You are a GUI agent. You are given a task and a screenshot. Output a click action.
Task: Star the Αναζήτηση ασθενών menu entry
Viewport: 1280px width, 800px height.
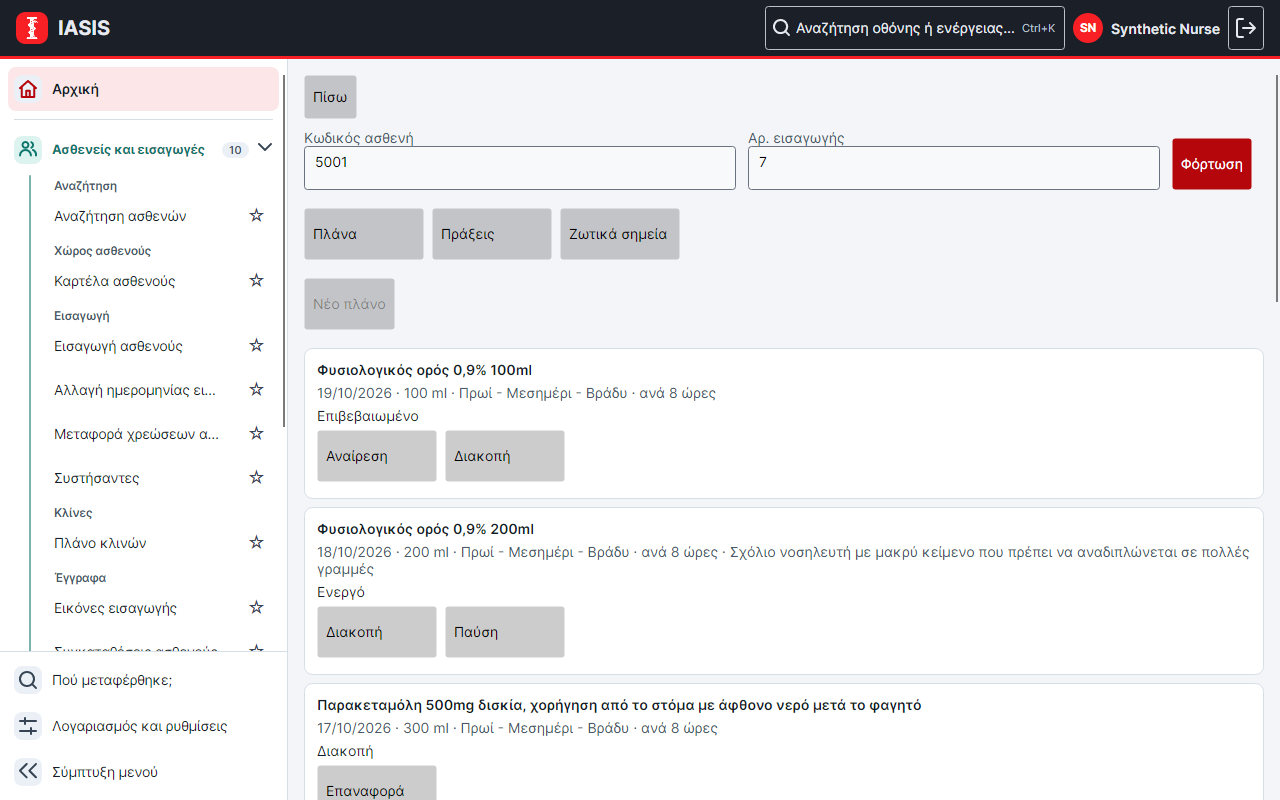pyautogui.click(x=256, y=216)
